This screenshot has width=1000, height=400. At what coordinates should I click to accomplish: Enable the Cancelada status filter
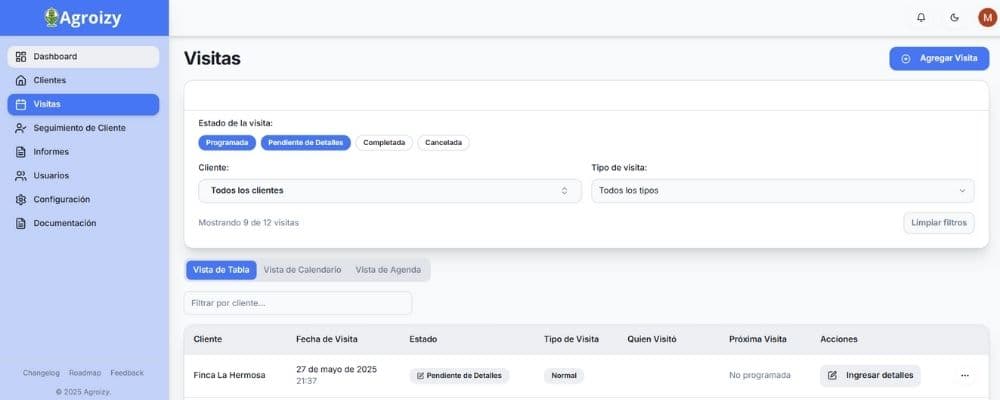point(443,143)
